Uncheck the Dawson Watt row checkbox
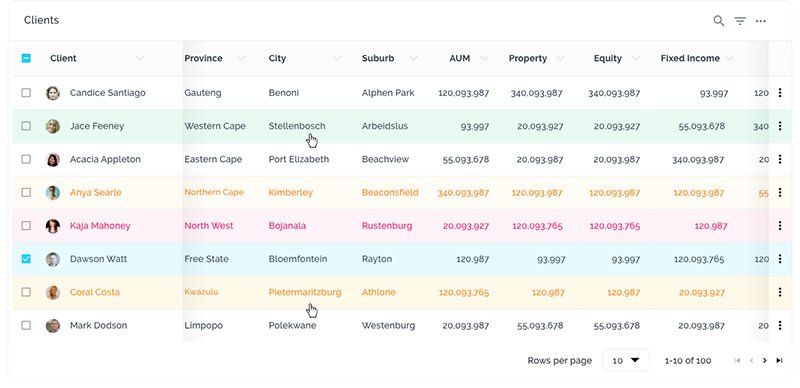Viewport: 800px width, 388px height. click(x=26, y=259)
